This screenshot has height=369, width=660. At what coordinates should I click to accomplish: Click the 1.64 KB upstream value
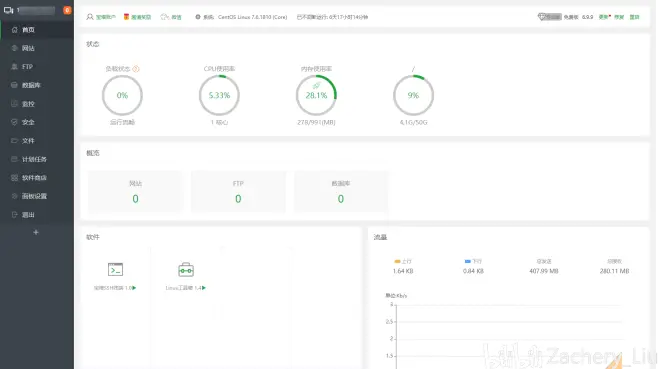point(403,271)
